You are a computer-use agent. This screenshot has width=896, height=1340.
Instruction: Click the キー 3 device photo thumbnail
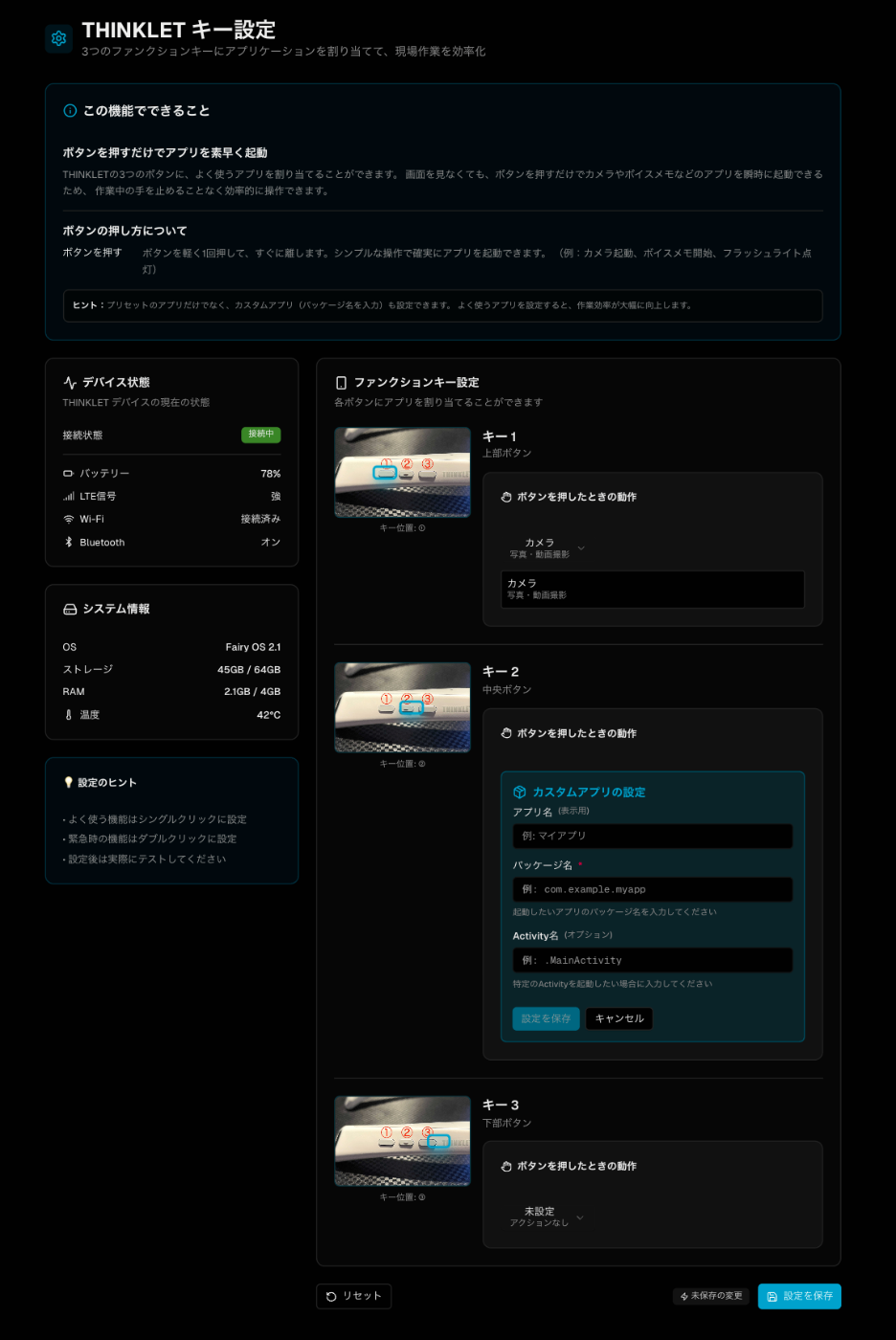402,1142
